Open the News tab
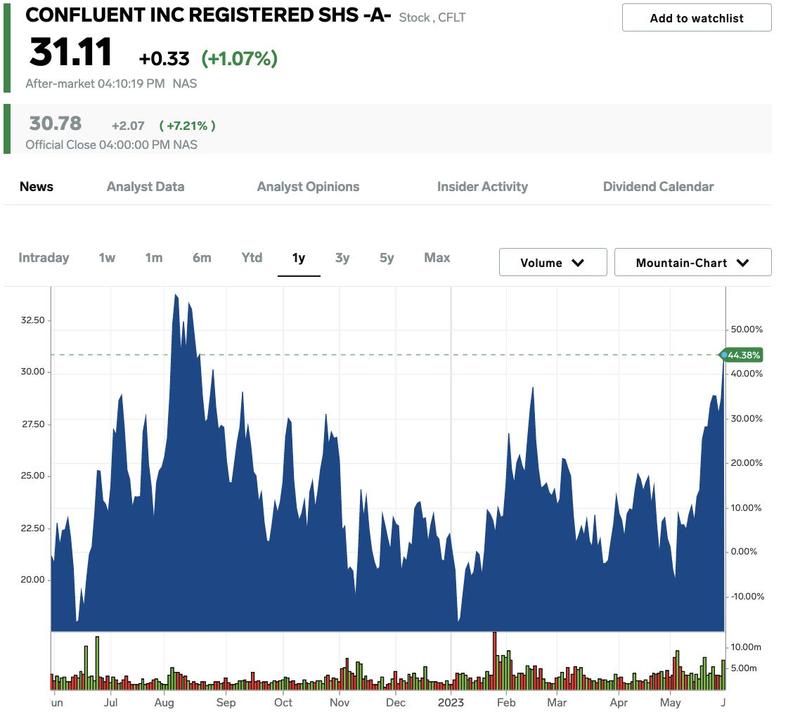 (x=36, y=187)
